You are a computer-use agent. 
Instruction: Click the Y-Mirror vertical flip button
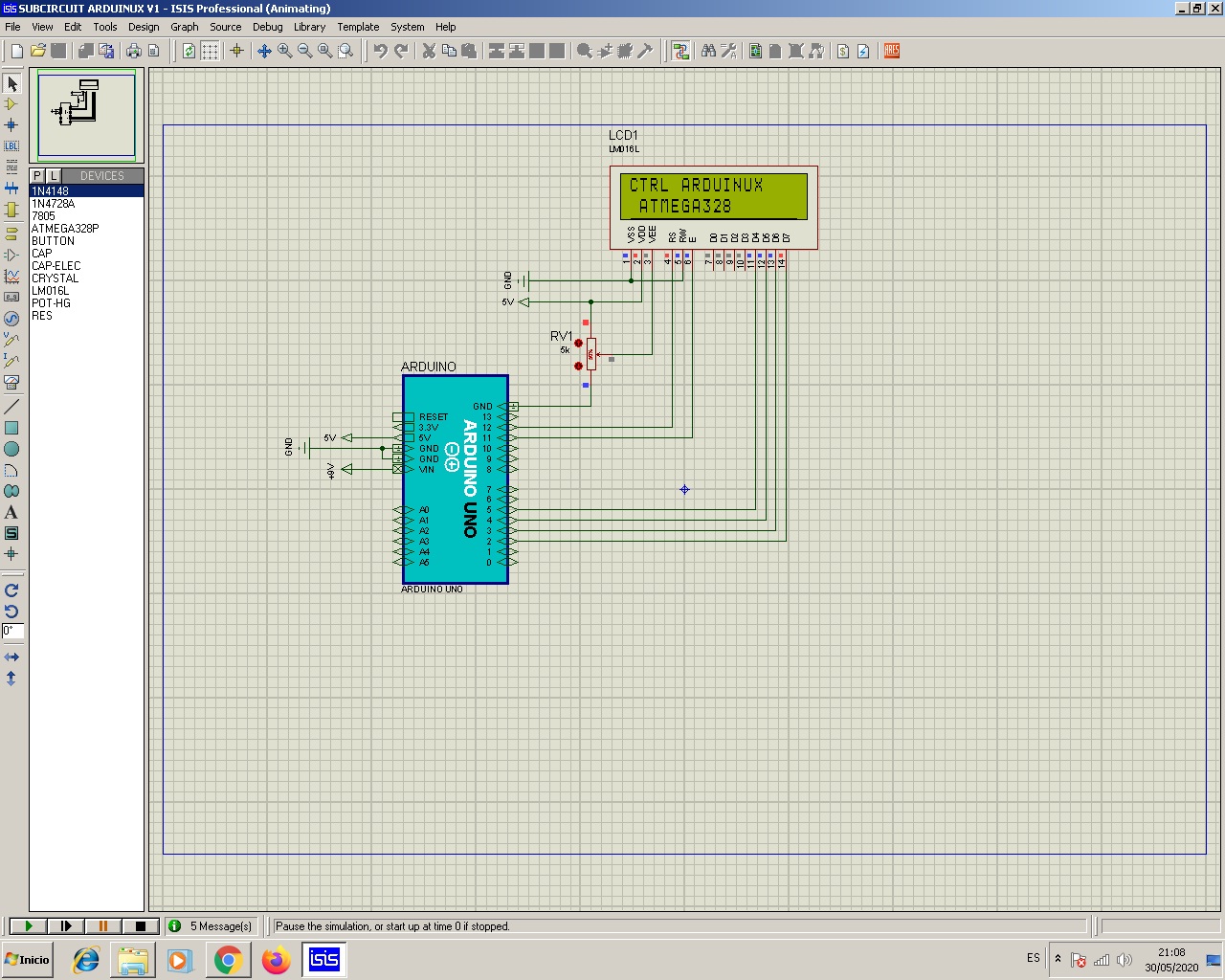(x=11, y=678)
